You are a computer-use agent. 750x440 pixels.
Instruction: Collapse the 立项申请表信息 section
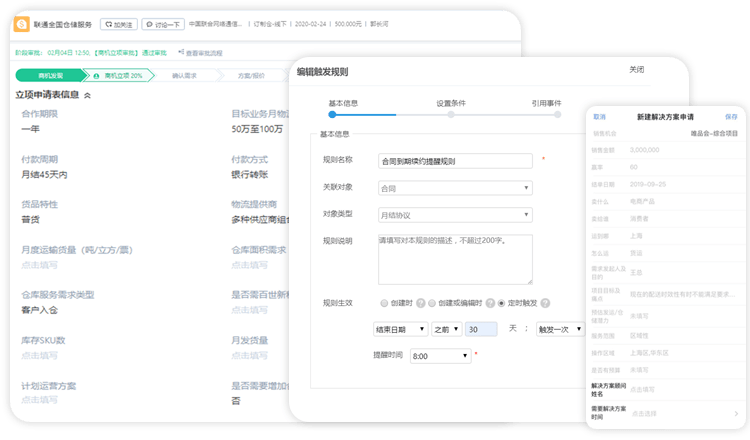(x=87, y=95)
